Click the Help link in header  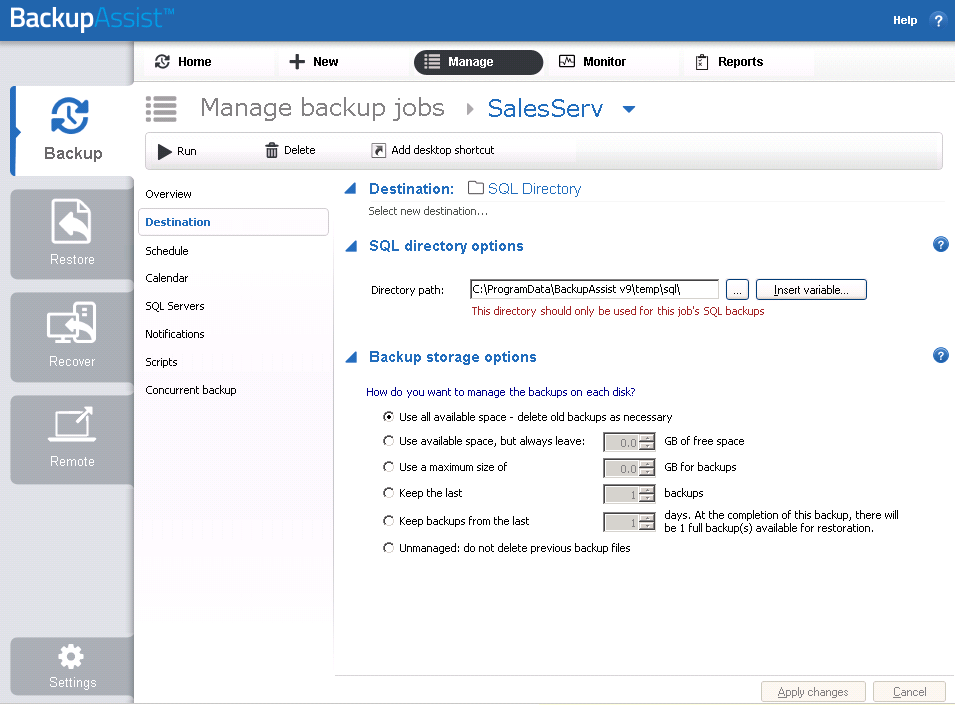point(904,20)
